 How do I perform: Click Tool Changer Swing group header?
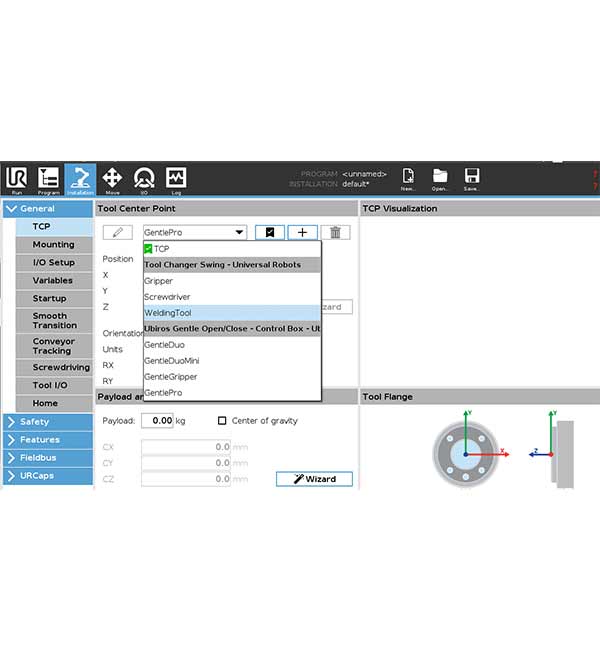click(x=232, y=265)
